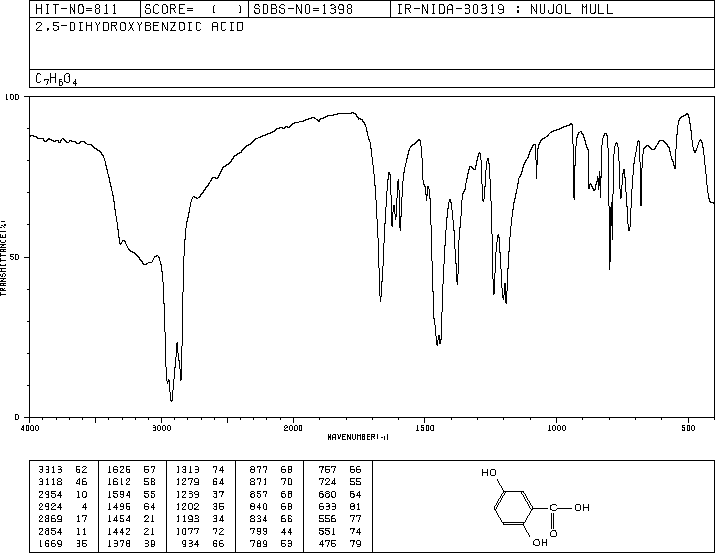Choose the 834 wavenumber cell
Screen dimensions: 715x553
click(x=259, y=519)
